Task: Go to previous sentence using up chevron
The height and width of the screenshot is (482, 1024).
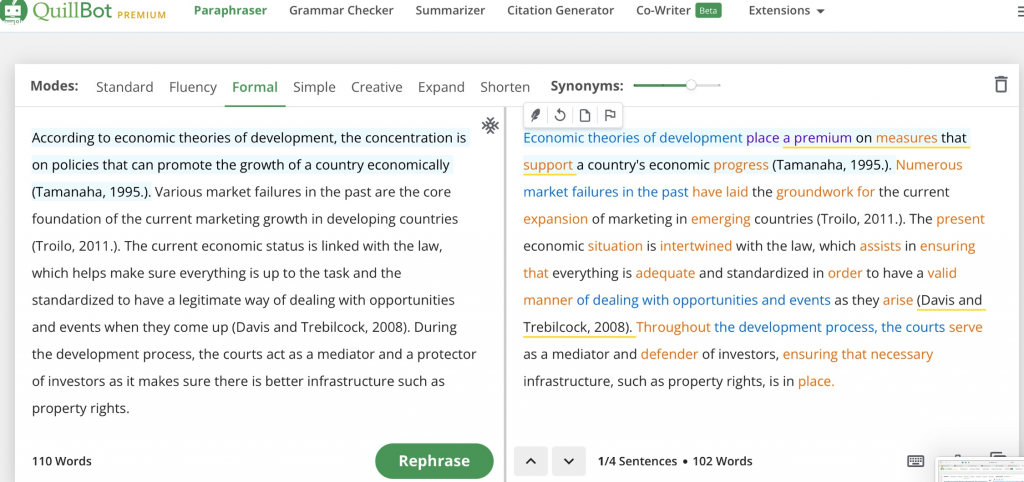Action: tap(531, 461)
